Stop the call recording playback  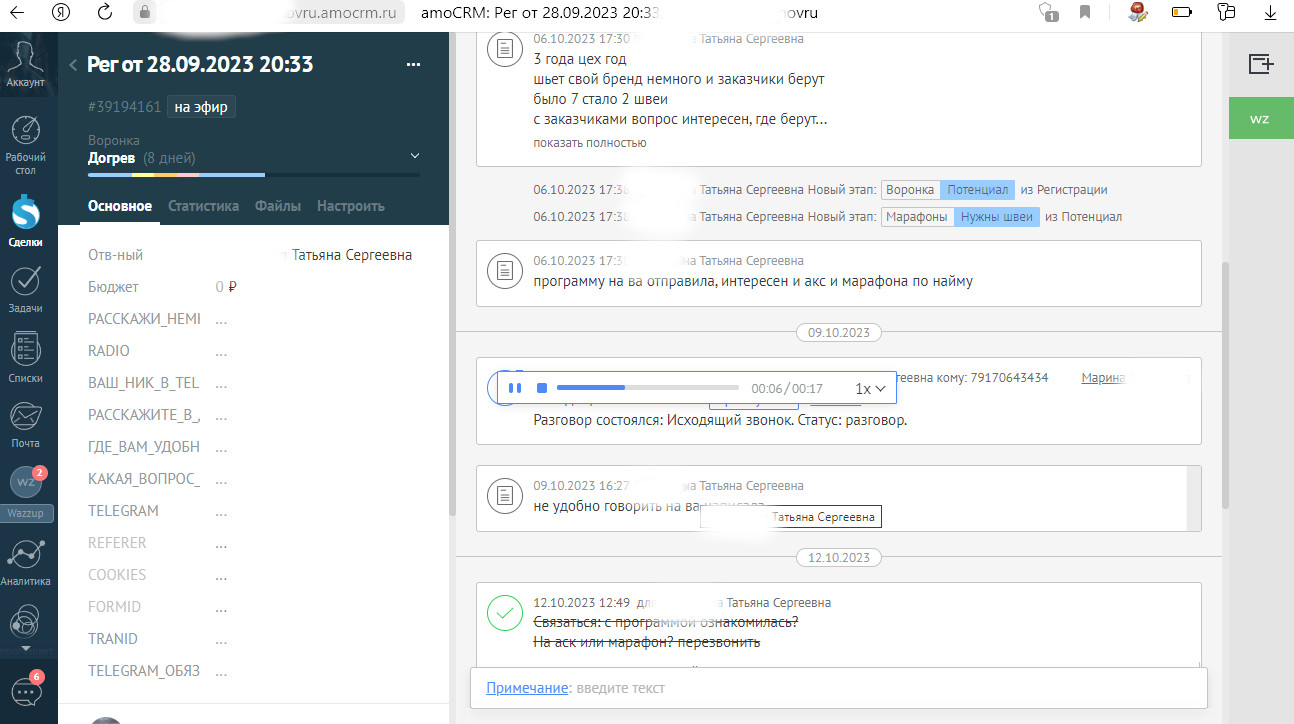pyautogui.click(x=542, y=388)
